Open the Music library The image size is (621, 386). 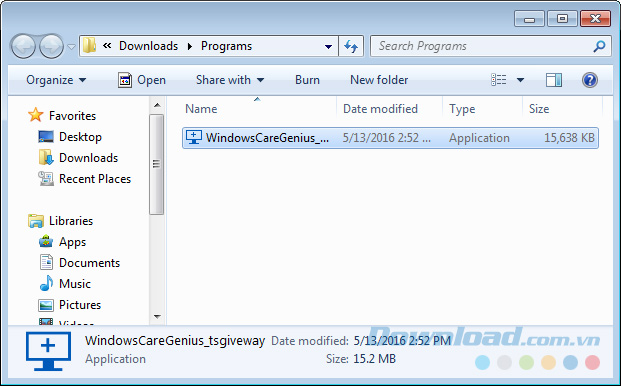click(75, 283)
